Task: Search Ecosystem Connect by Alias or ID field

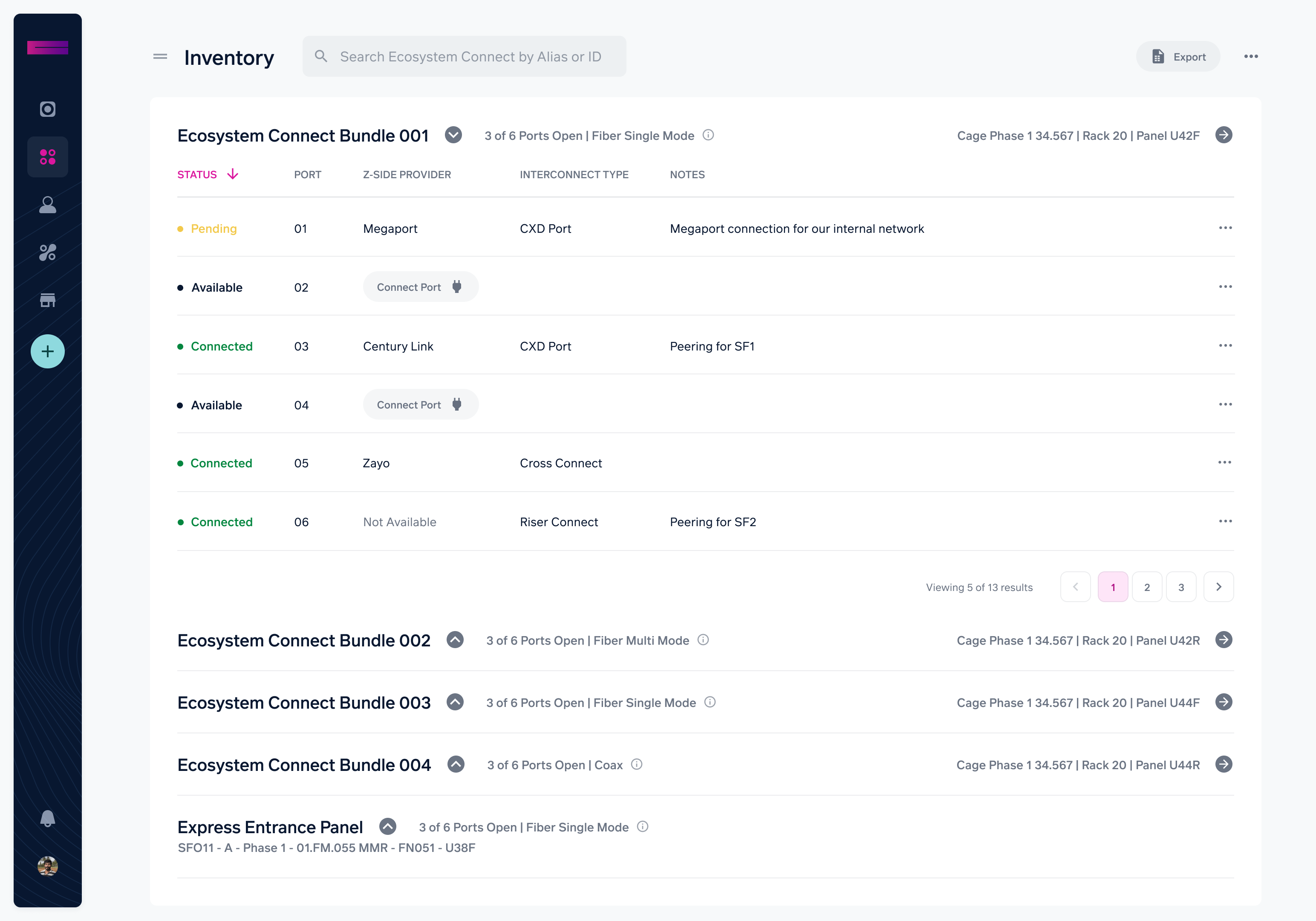Action: [x=464, y=56]
